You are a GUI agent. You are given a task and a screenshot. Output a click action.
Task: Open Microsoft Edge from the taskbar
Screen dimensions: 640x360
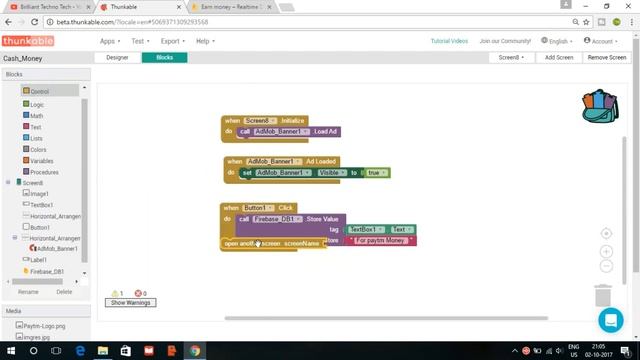(x=80, y=351)
